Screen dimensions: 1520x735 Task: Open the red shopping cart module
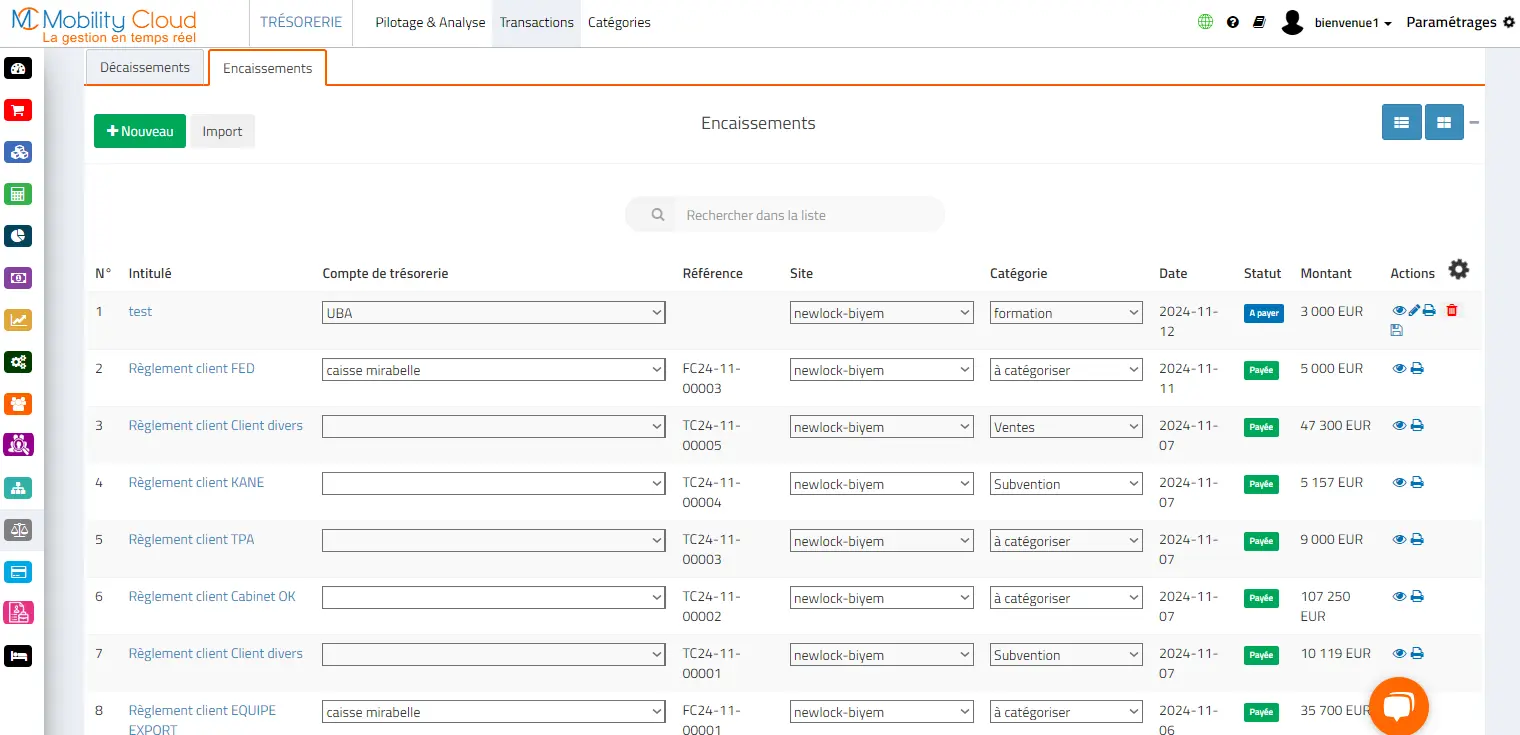[18, 110]
